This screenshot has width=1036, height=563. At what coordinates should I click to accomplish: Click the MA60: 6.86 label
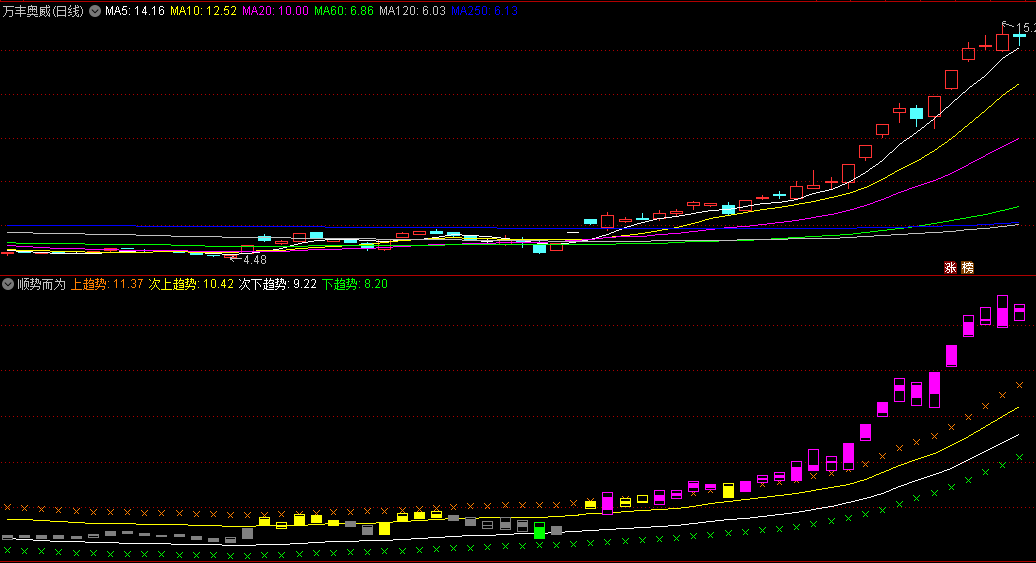[344, 11]
